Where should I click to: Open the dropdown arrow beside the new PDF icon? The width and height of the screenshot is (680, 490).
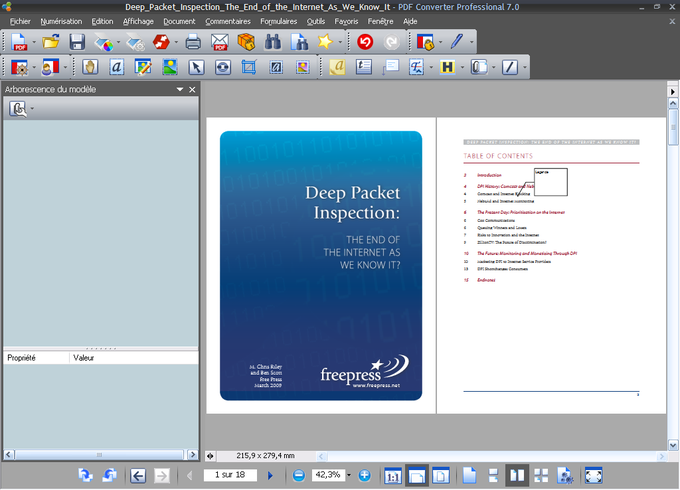point(35,43)
